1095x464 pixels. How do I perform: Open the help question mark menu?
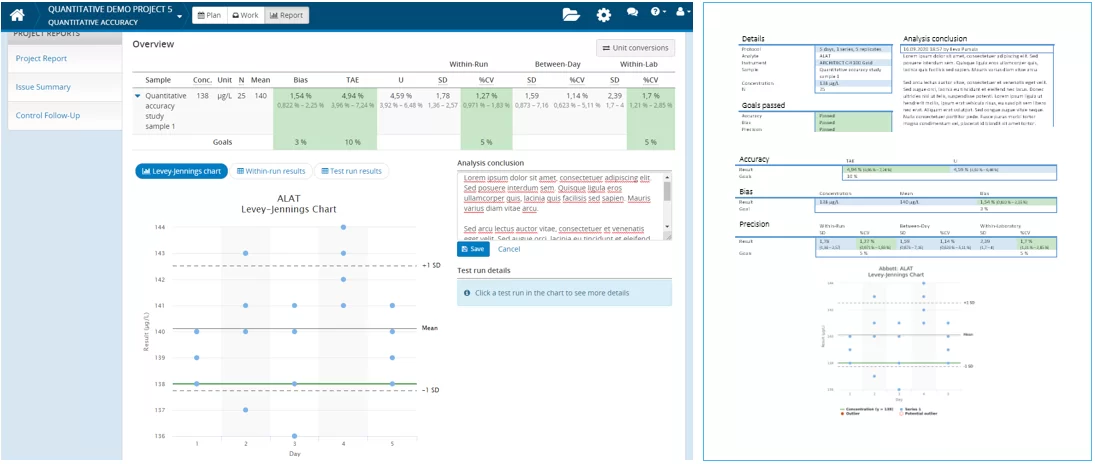click(658, 14)
